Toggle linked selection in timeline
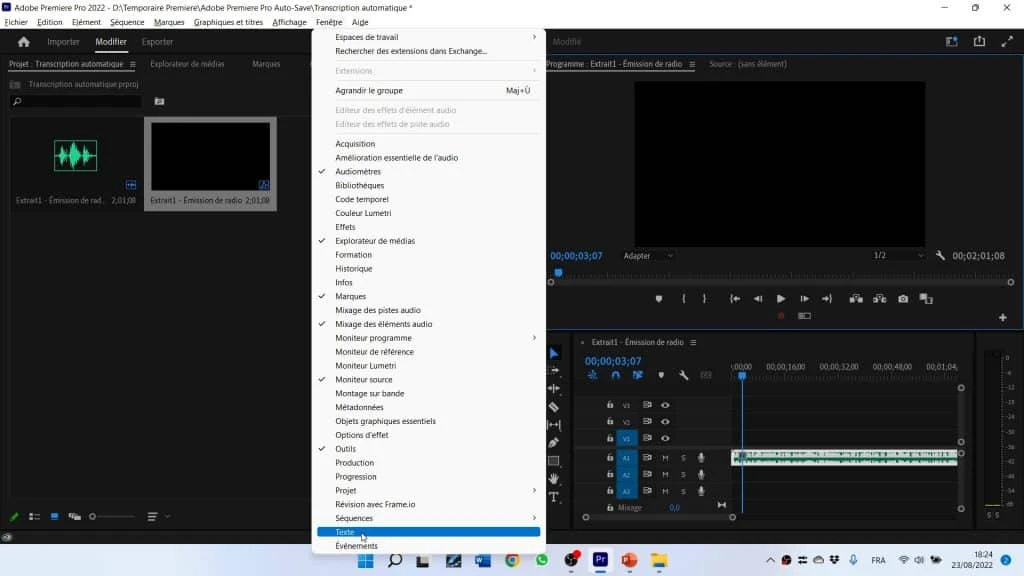This screenshot has height=576, width=1024. click(638, 376)
